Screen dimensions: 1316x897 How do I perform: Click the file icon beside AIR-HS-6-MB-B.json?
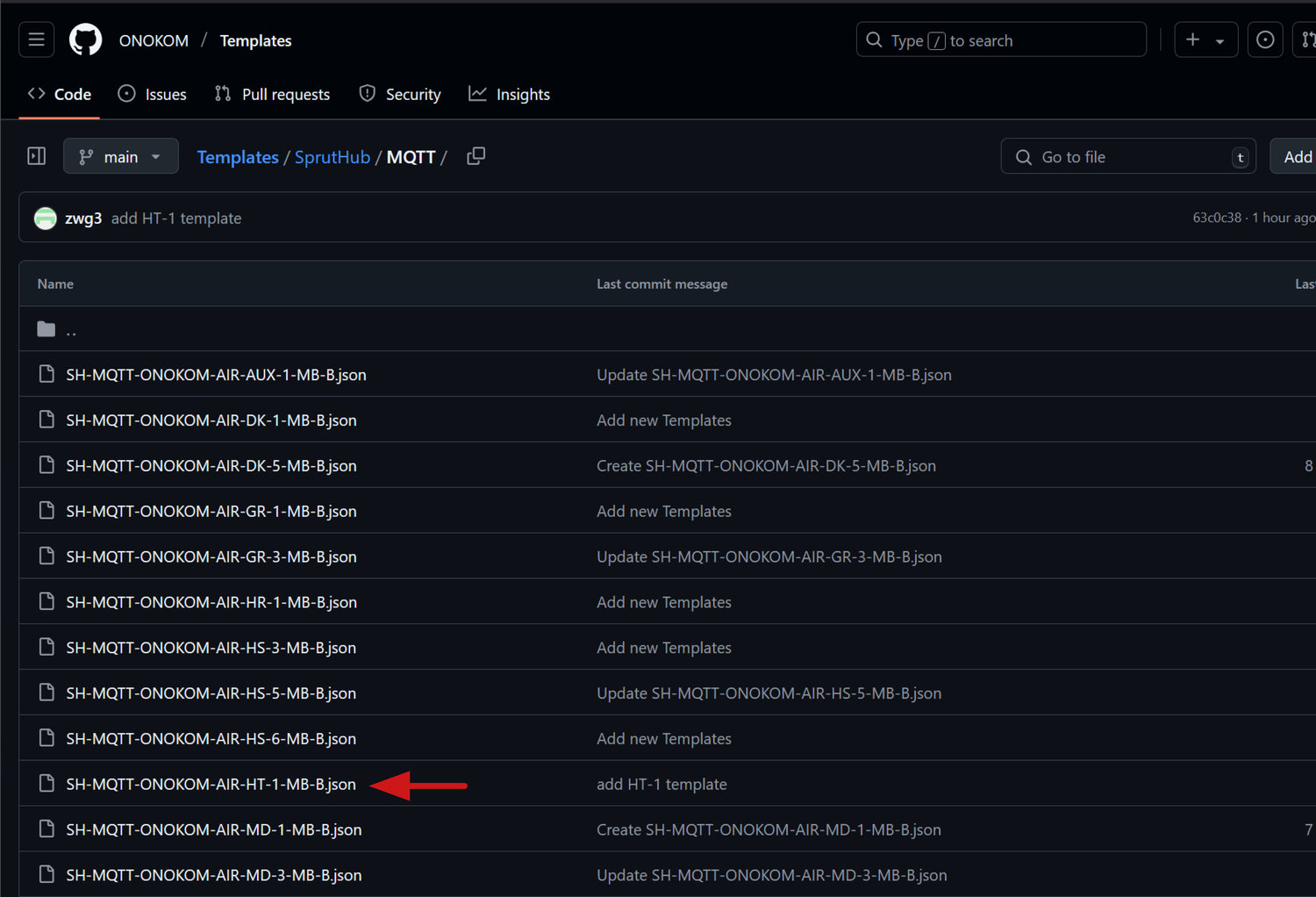pyautogui.click(x=46, y=738)
